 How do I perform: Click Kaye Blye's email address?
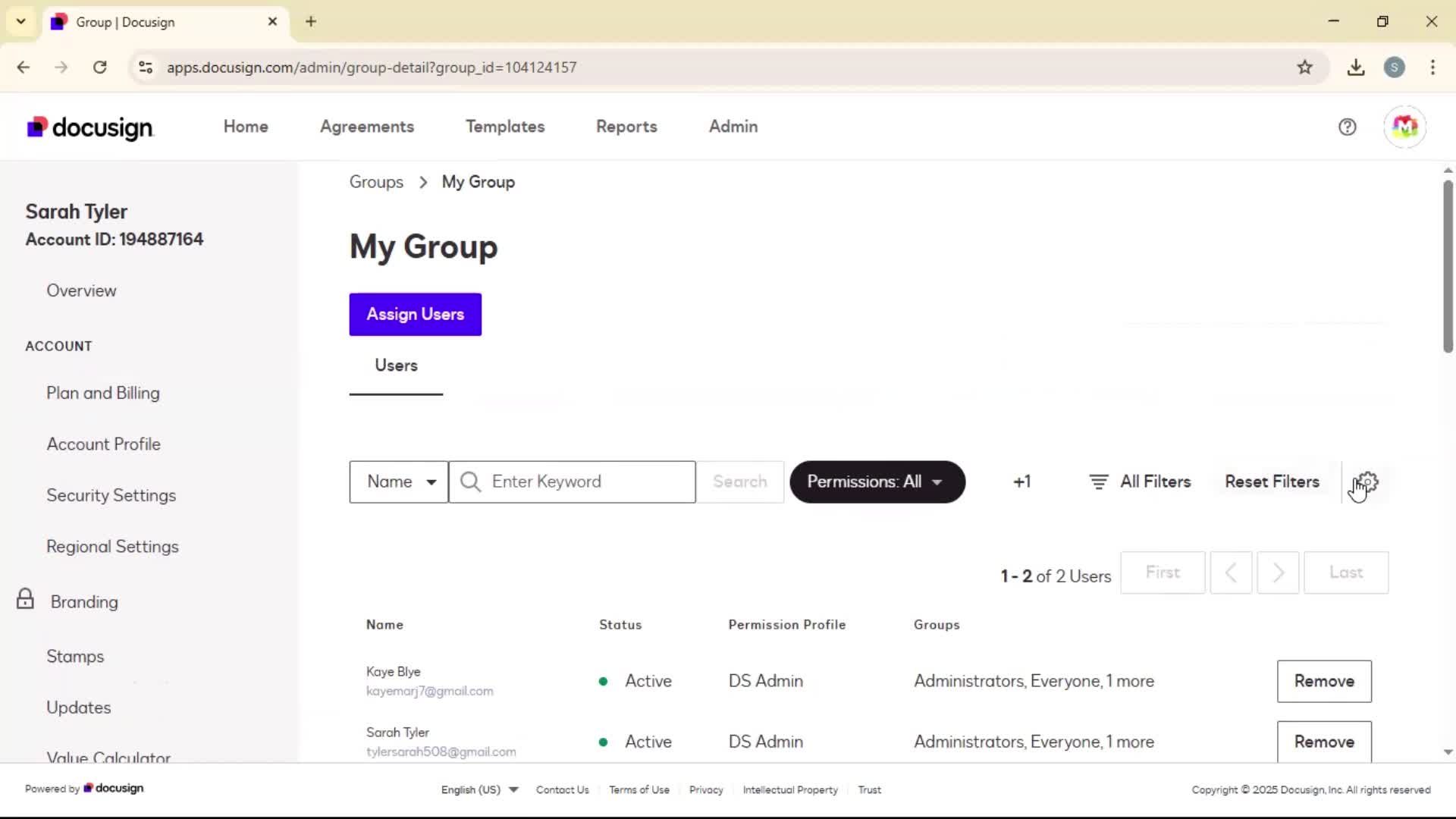[x=429, y=691]
